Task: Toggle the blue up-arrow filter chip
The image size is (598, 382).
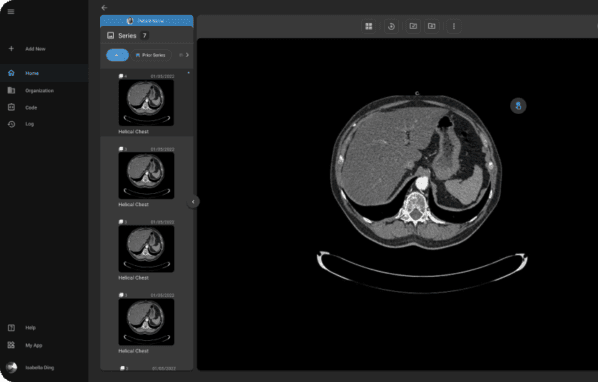Action: click(x=117, y=55)
